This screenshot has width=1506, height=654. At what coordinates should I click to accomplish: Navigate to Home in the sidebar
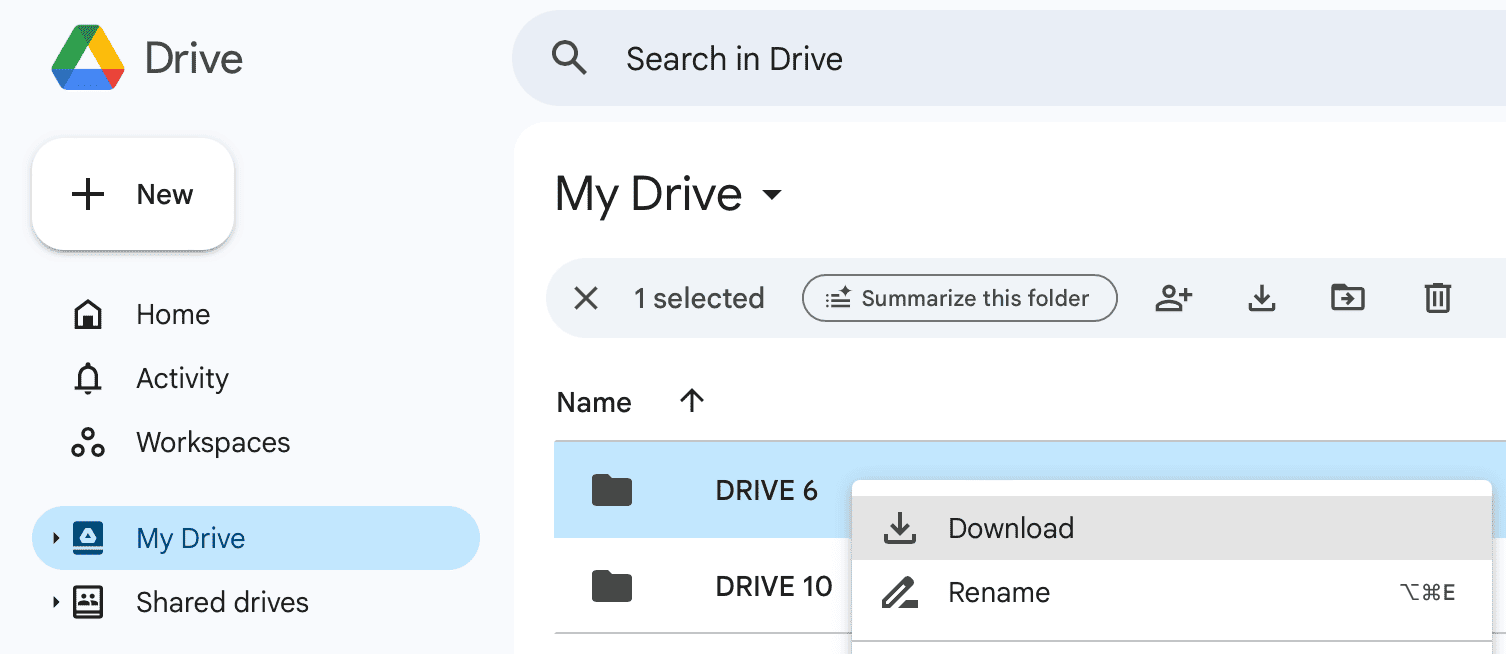point(172,314)
